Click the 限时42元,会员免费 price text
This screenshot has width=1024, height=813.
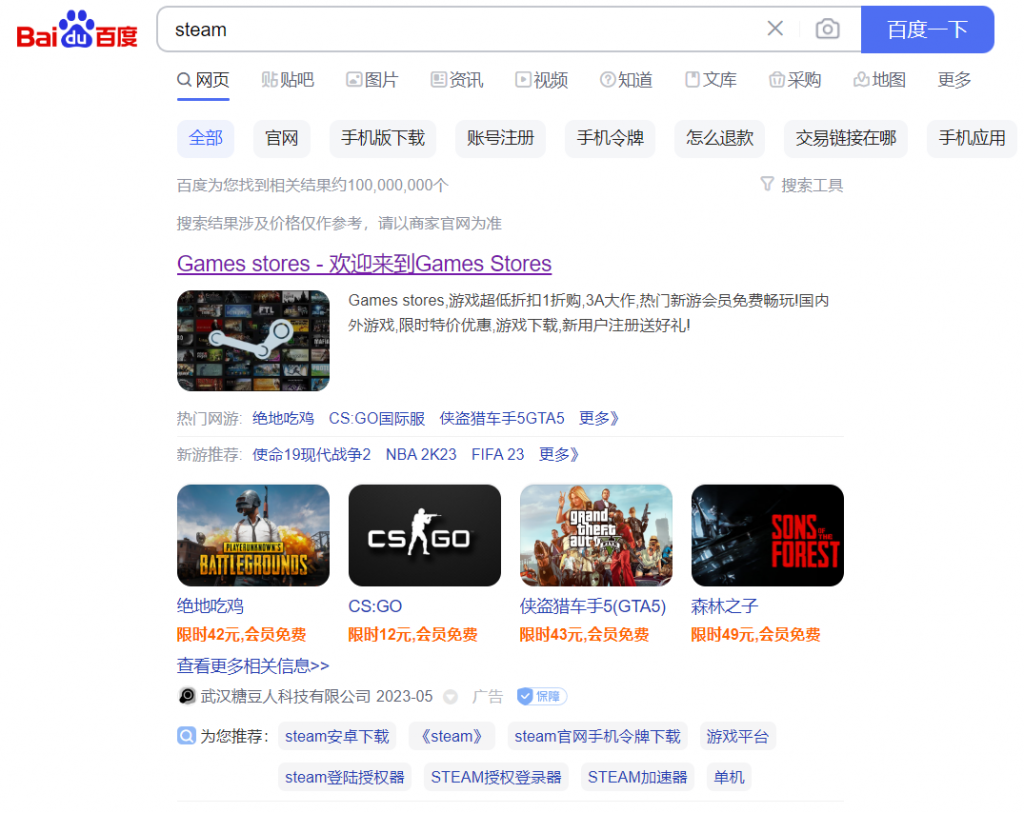(242, 635)
